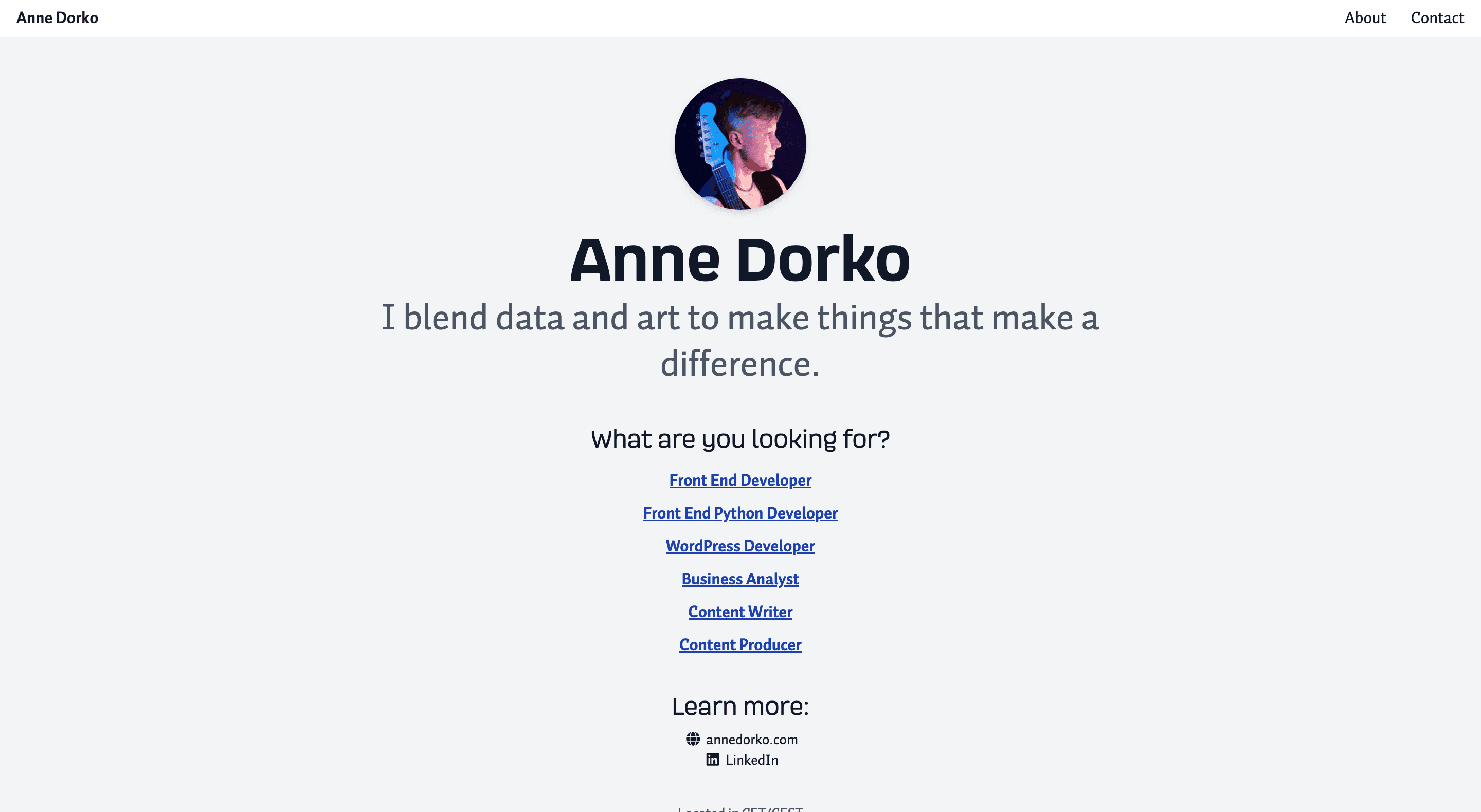Visit the annedorko.com website link
Image resolution: width=1481 pixels, height=812 pixels.
click(x=751, y=739)
